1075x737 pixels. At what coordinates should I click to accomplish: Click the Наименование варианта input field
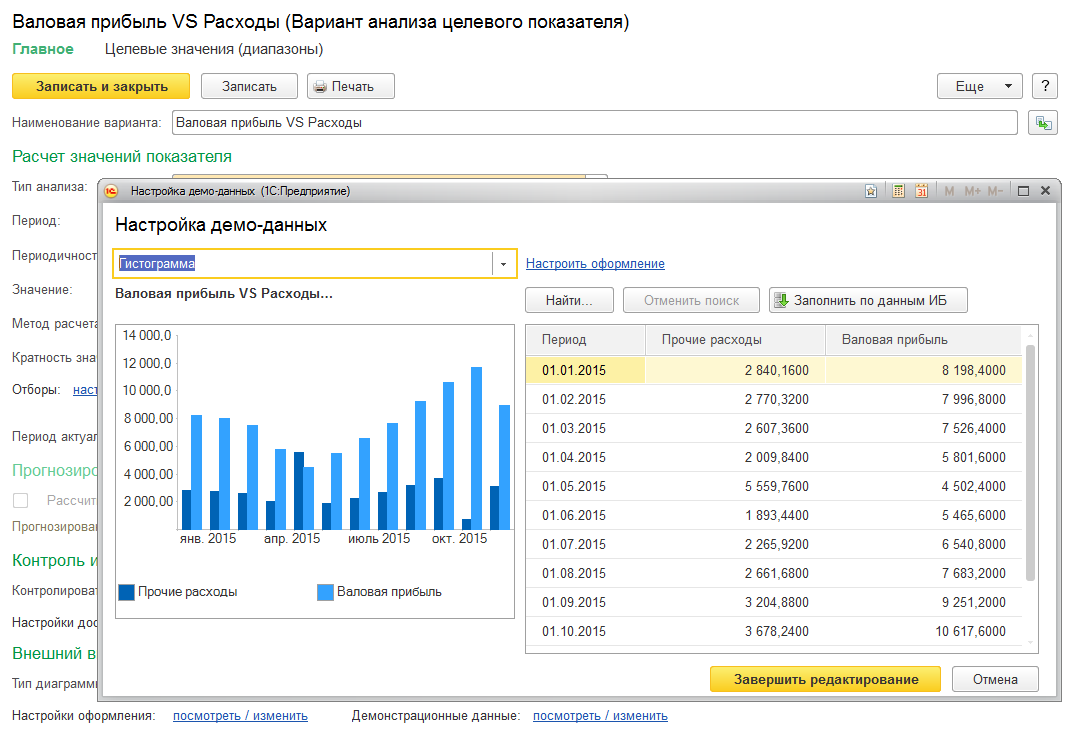(x=595, y=123)
